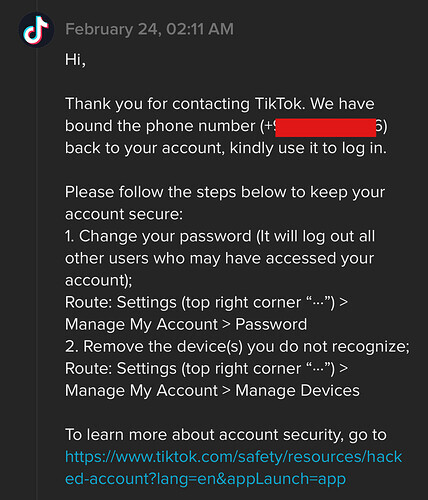This screenshot has height=500, width=428.
Task: Click the "account);" text line
Action: (98, 280)
